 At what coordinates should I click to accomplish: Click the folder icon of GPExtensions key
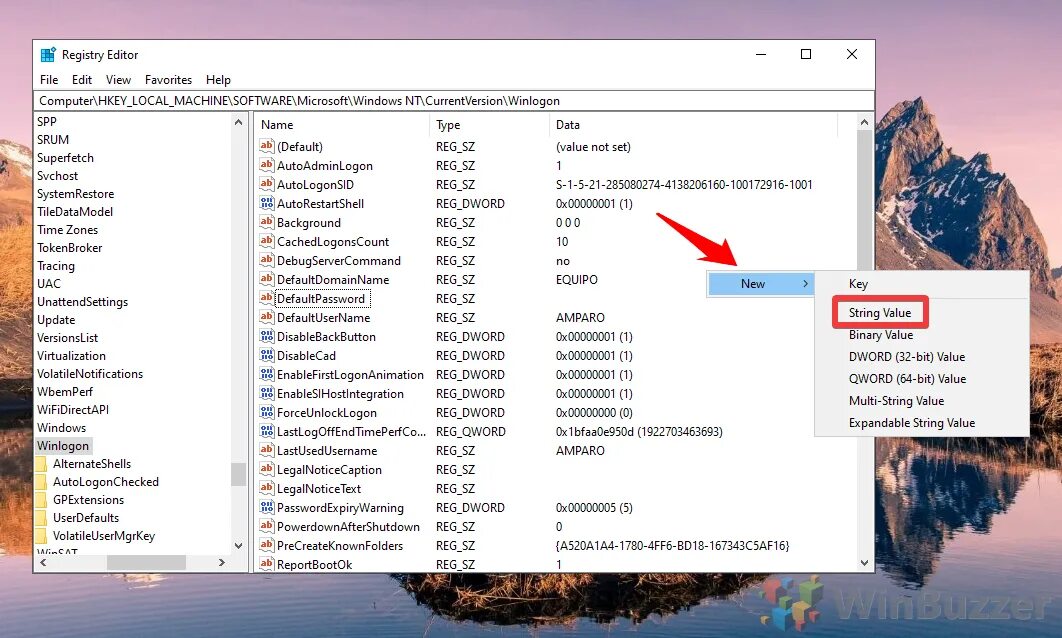[41, 500]
